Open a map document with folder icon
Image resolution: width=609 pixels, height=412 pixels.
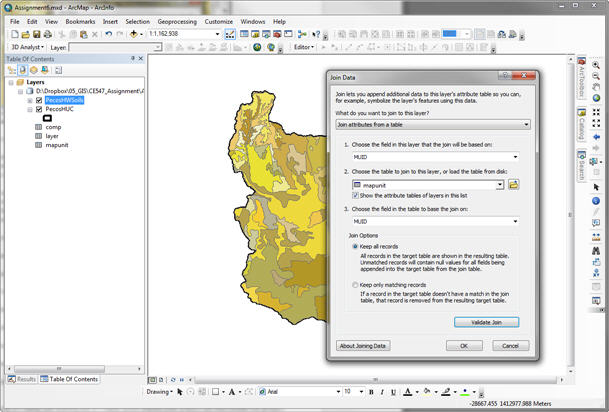click(25, 34)
